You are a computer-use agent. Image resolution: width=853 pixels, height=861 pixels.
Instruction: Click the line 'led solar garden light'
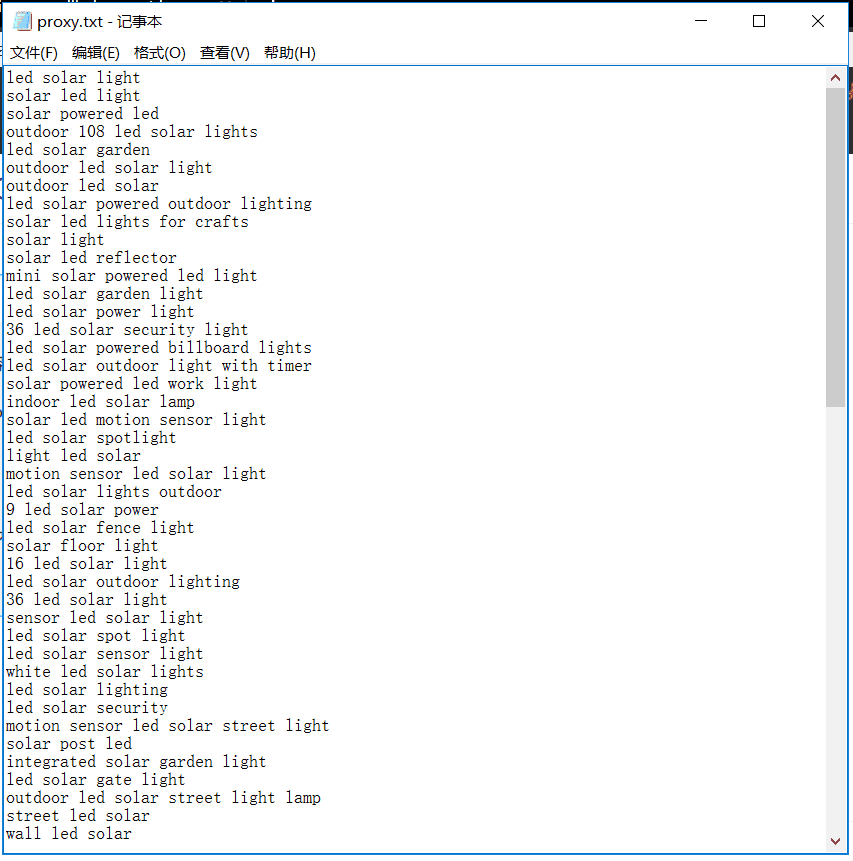(105, 294)
